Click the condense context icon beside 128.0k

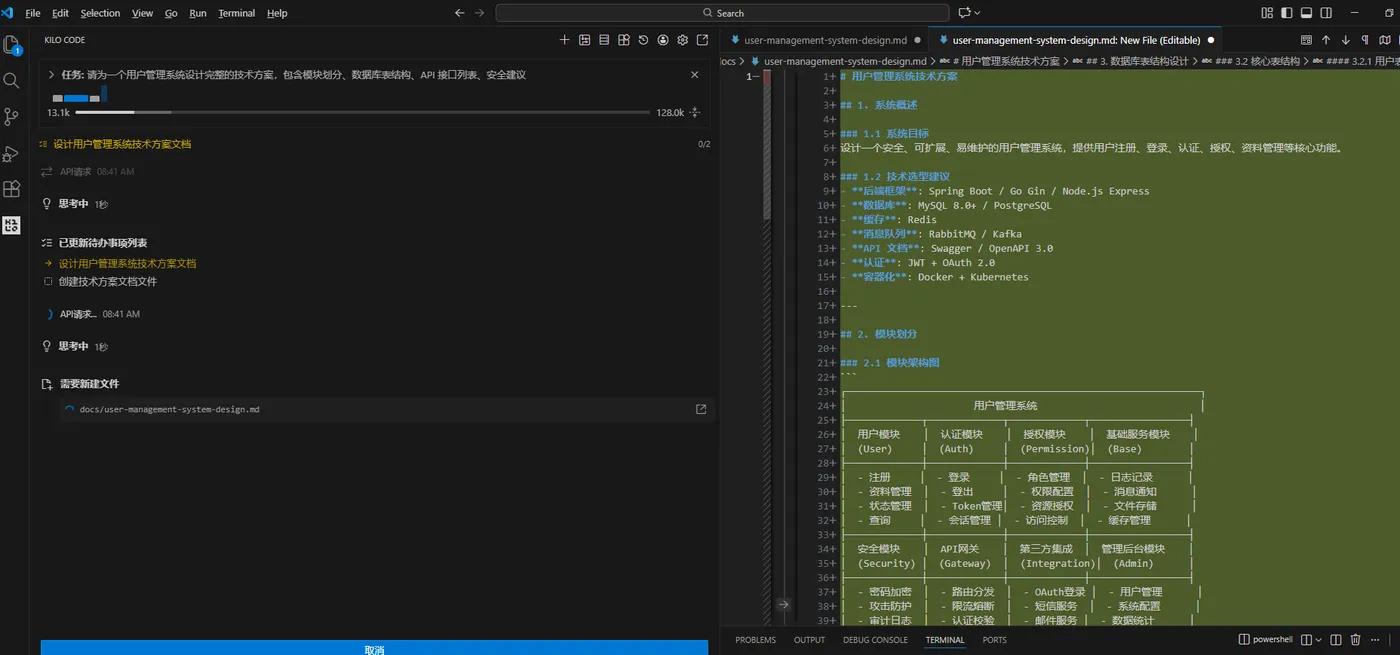(x=695, y=112)
